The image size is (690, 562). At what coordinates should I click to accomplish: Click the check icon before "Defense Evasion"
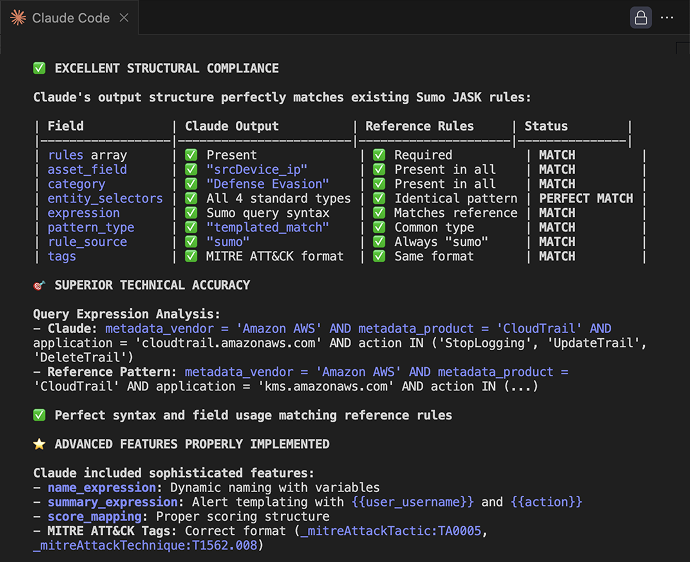[191, 184]
